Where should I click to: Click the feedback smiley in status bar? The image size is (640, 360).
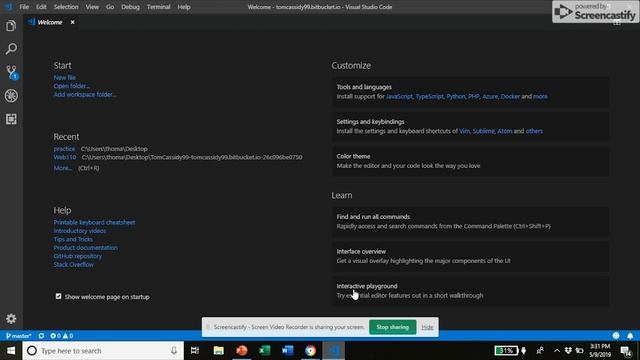tap(616, 336)
